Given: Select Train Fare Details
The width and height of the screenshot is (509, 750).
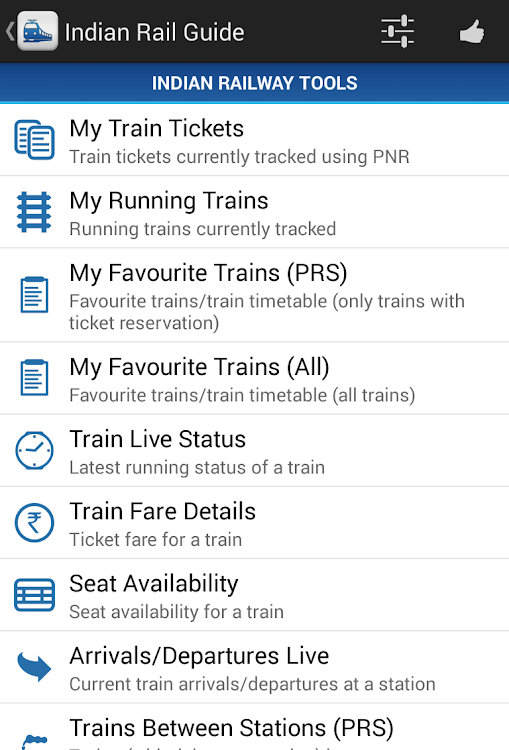Looking at the screenshot, I should click(254, 523).
